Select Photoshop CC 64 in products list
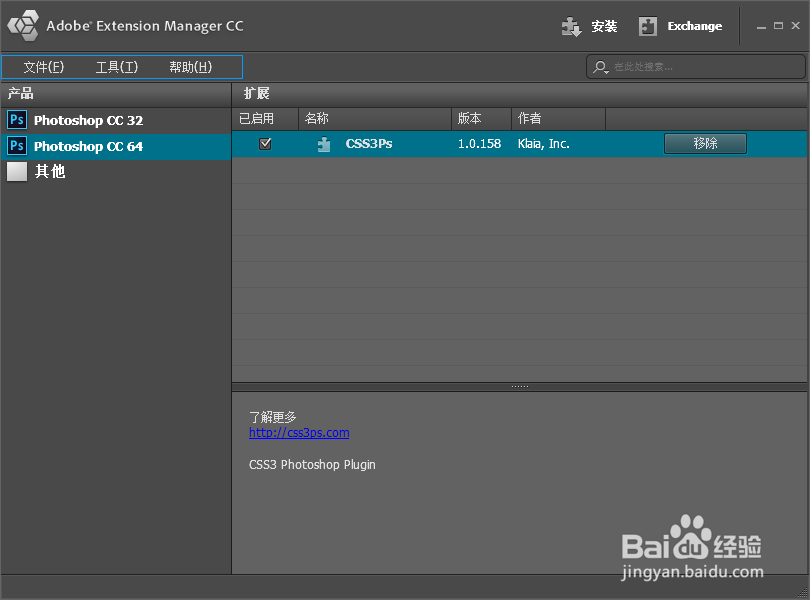This screenshot has height=600, width=810. tap(116, 146)
